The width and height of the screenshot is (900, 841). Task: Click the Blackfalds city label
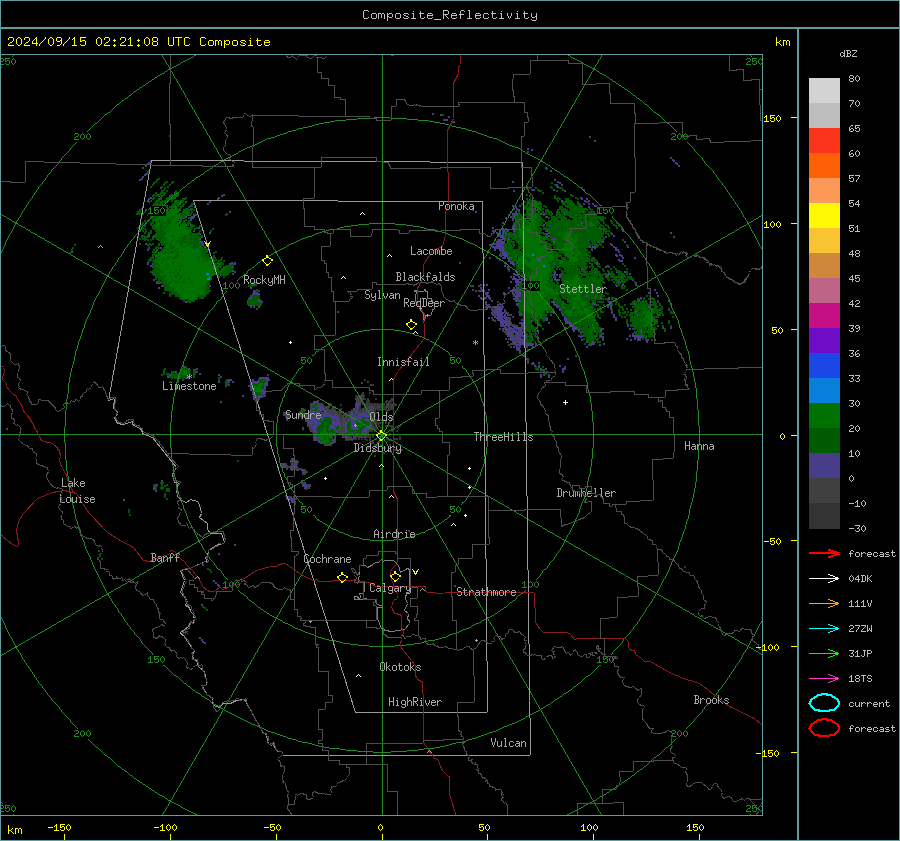[x=425, y=277]
